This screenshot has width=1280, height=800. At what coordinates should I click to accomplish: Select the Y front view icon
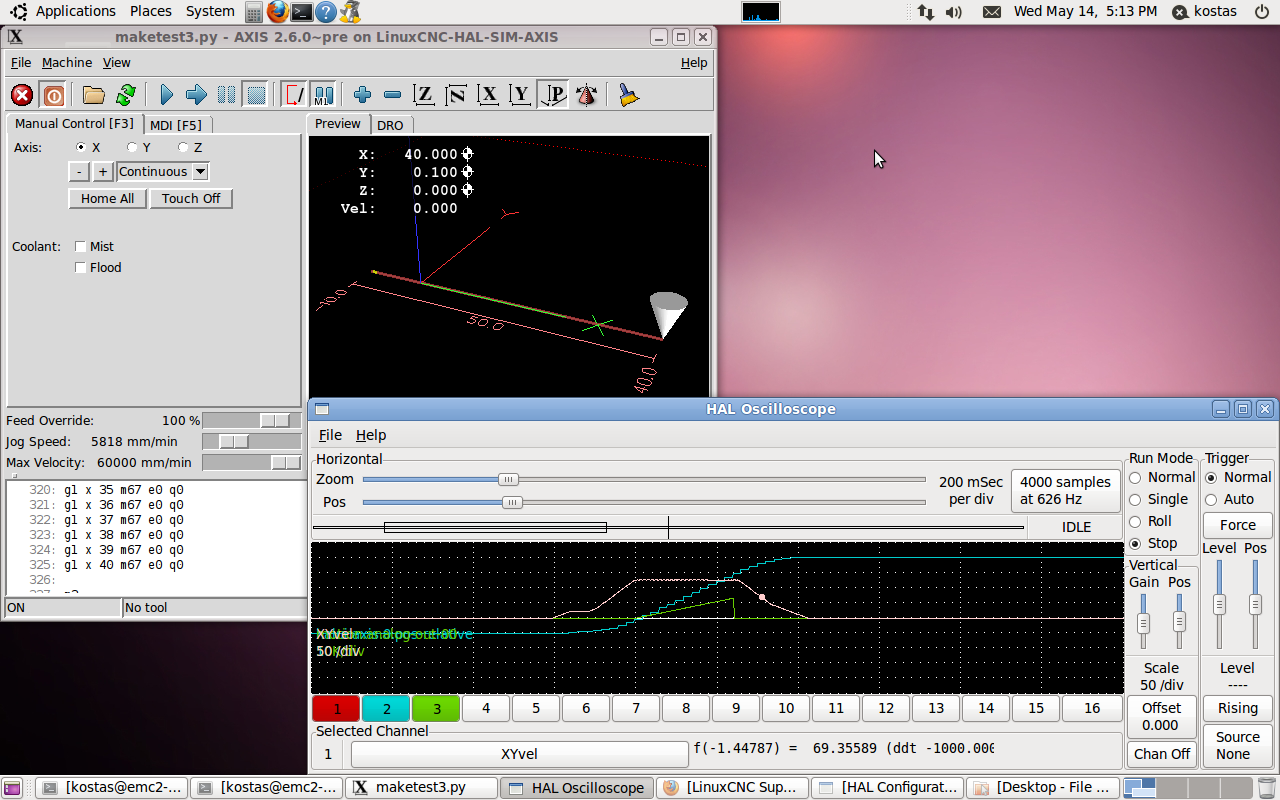pos(520,95)
